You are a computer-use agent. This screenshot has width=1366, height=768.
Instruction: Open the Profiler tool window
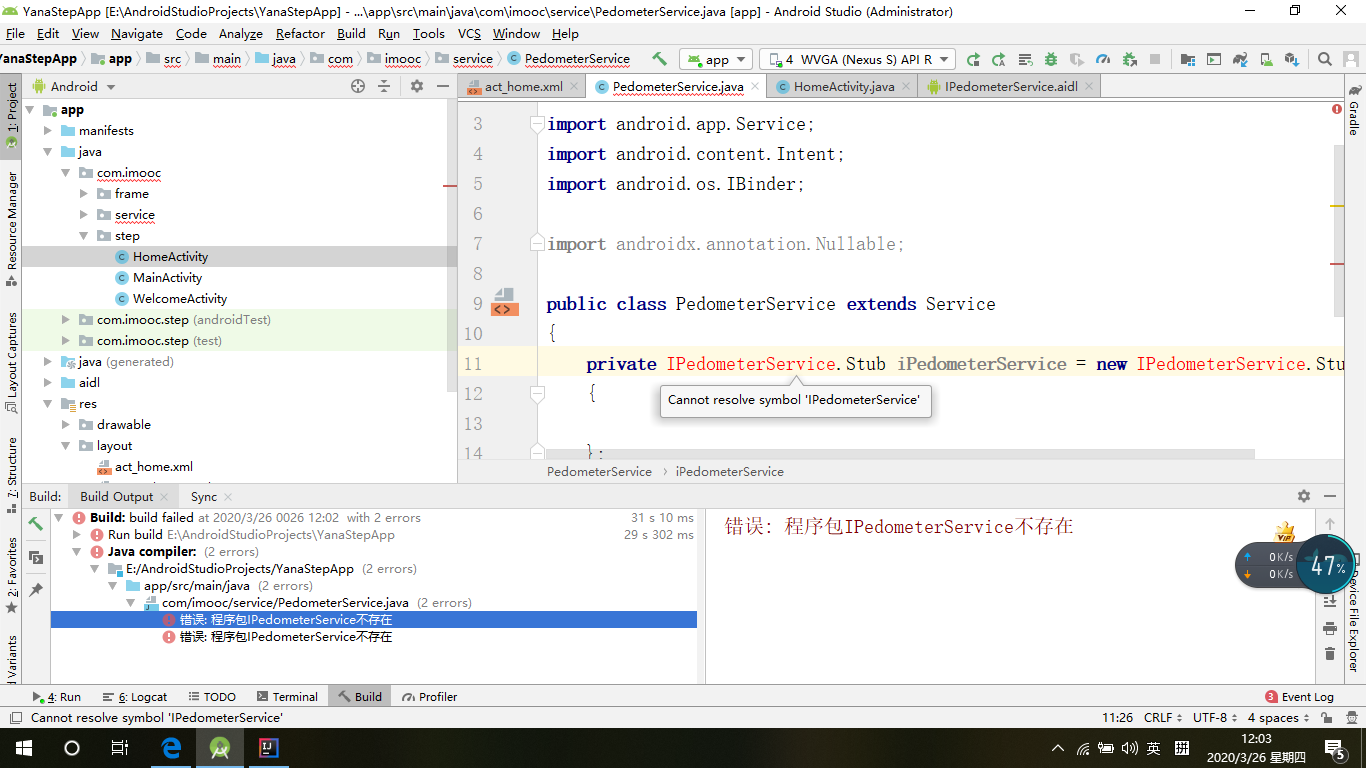[x=430, y=697]
